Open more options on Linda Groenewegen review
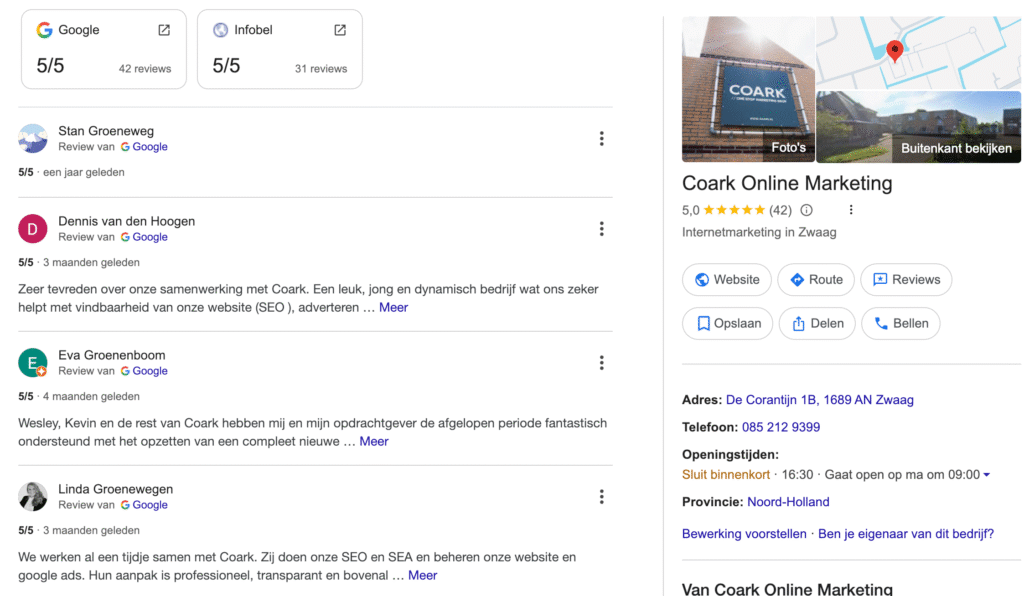This screenshot has width=1024, height=596. [x=601, y=497]
